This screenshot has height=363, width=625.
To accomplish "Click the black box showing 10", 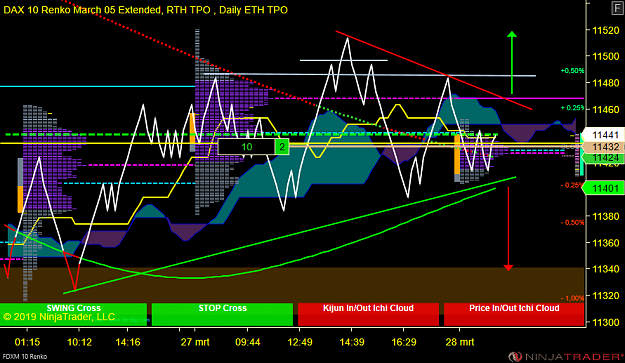I will [246, 147].
